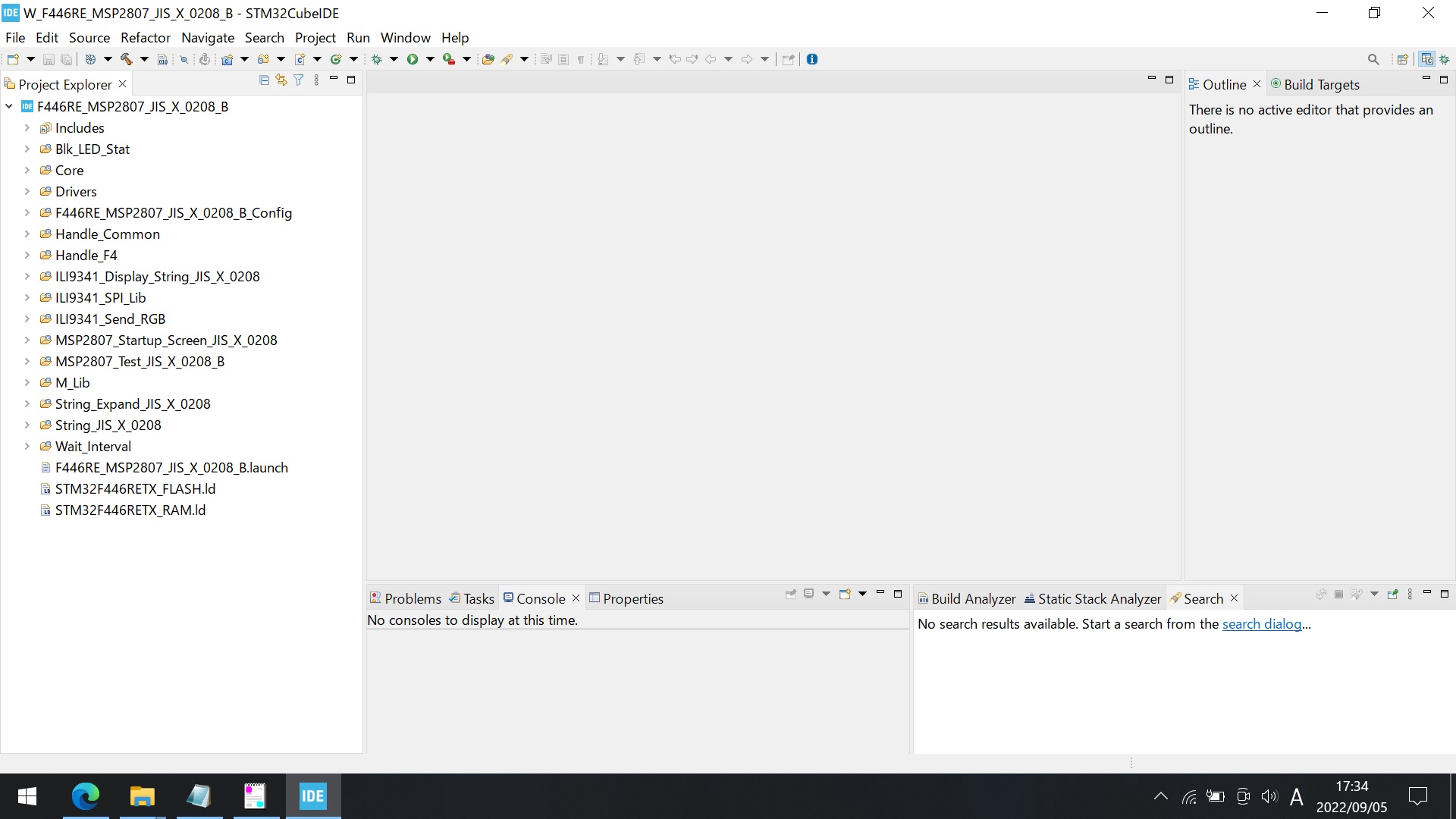Expand the ILI9341_SPI_Lib folder
The width and height of the screenshot is (1456, 819).
(x=24, y=297)
